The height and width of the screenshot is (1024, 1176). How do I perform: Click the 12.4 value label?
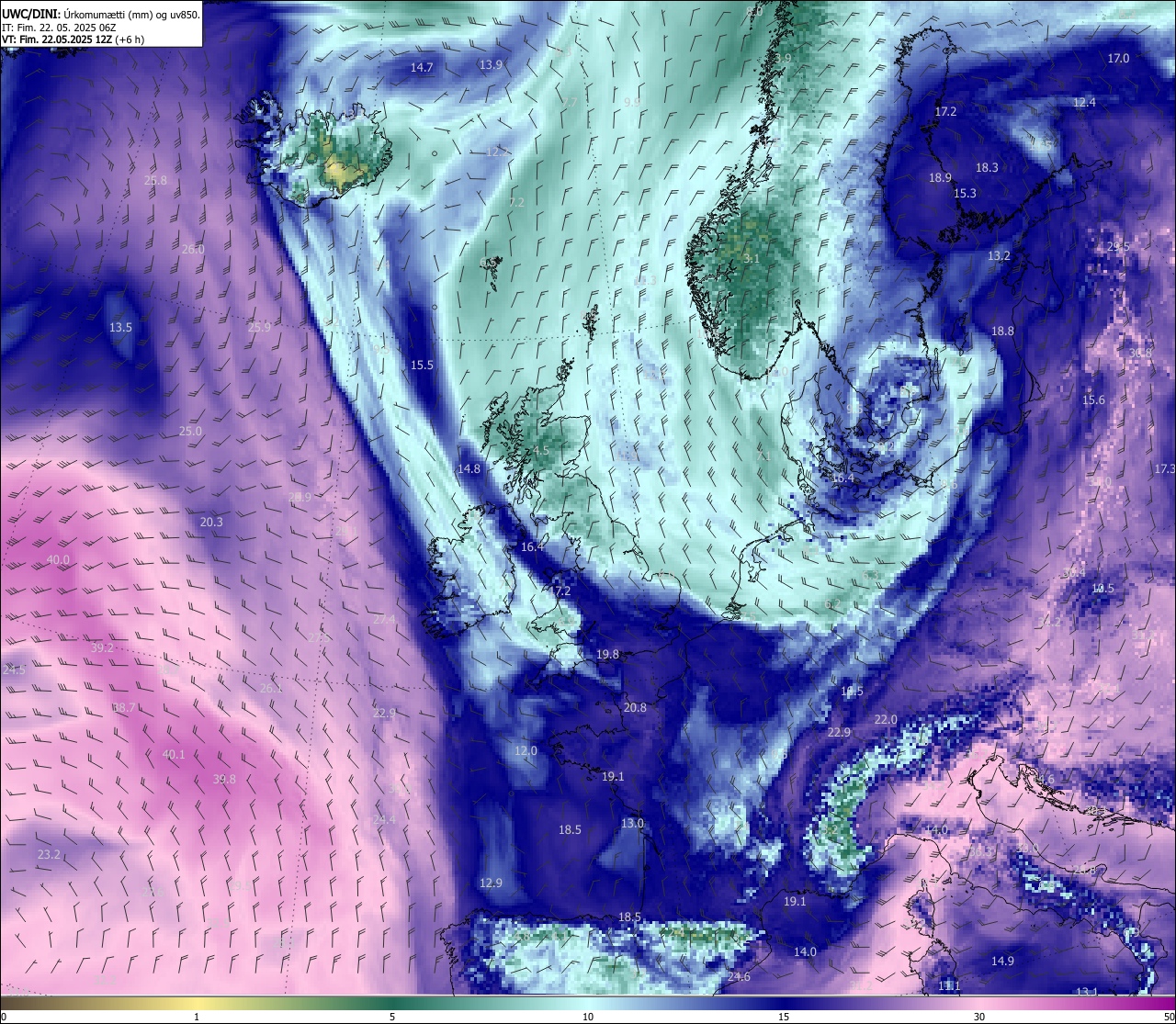[1085, 103]
